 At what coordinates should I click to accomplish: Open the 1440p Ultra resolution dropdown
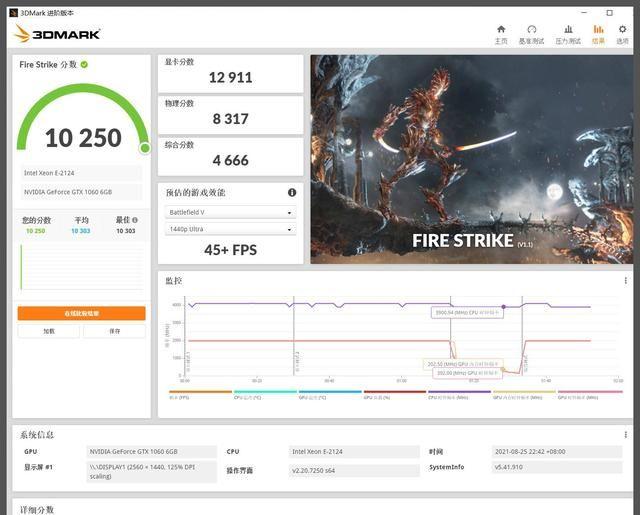pos(230,229)
